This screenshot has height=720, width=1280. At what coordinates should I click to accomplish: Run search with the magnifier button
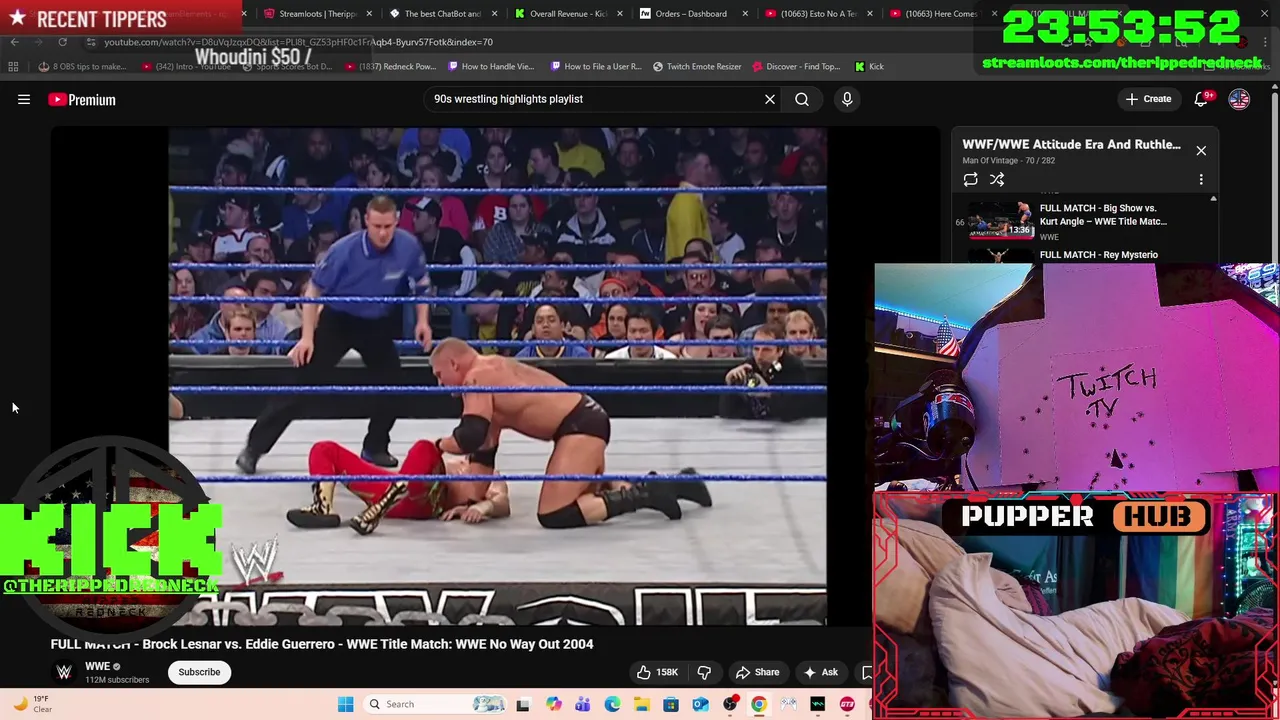point(802,99)
